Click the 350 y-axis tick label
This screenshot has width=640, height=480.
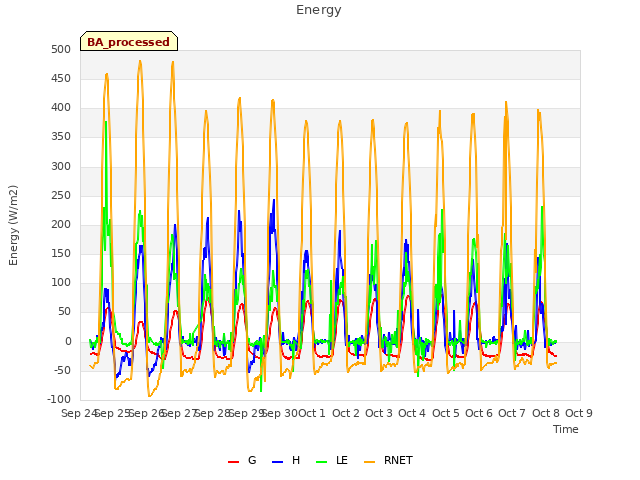[x=61, y=137]
